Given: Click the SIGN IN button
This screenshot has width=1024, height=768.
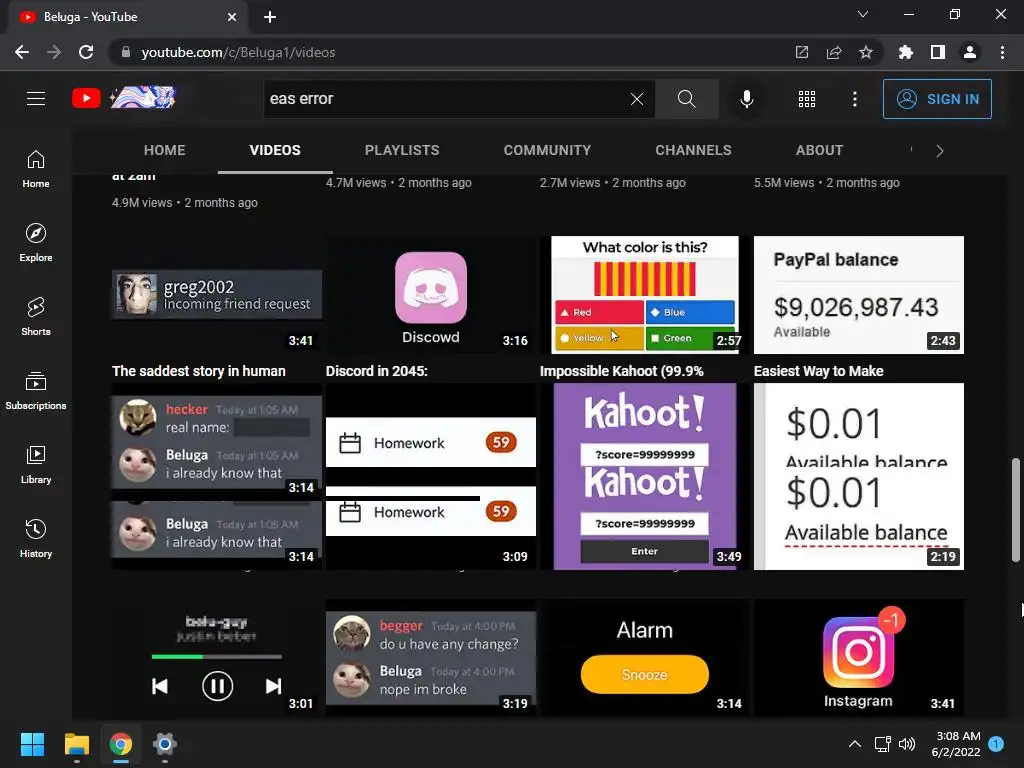Looking at the screenshot, I should point(937,99).
